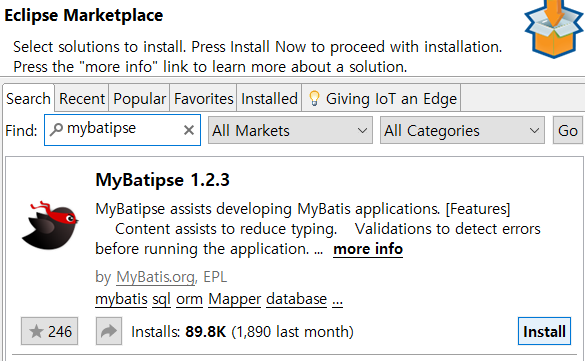Click the lightbulb icon on IoT tab
This screenshot has width=585, height=361.
tap(314, 98)
